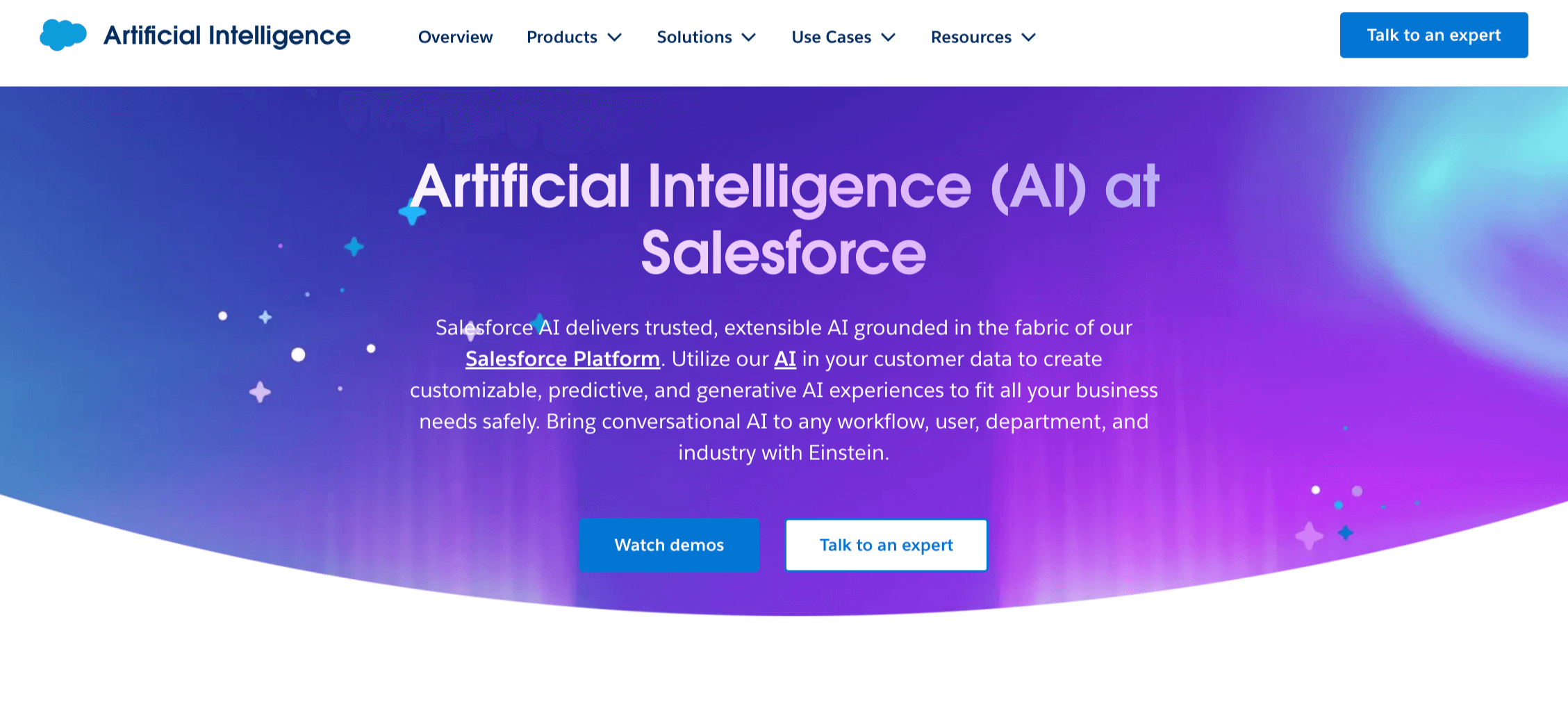Open the Products dropdown menu
The width and height of the screenshot is (1568, 722).
coord(563,38)
